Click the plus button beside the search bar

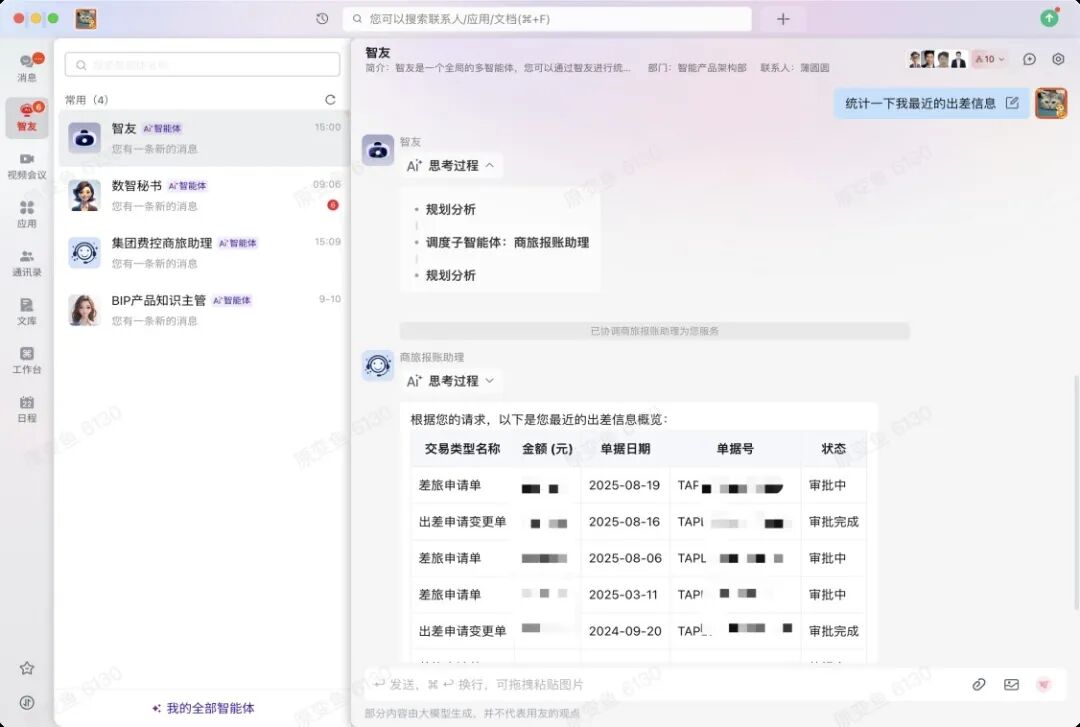pos(783,19)
